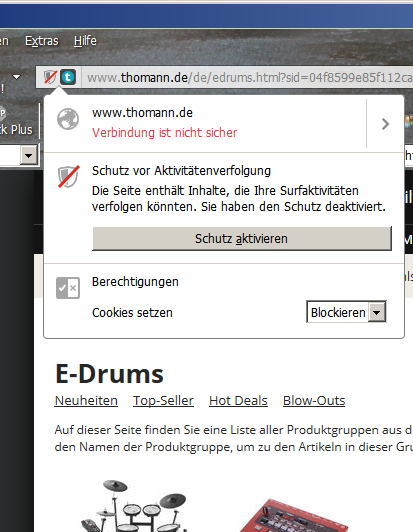
Task: Click the 'Plus' toolbar button at the left edge
Action: point(17,121)
